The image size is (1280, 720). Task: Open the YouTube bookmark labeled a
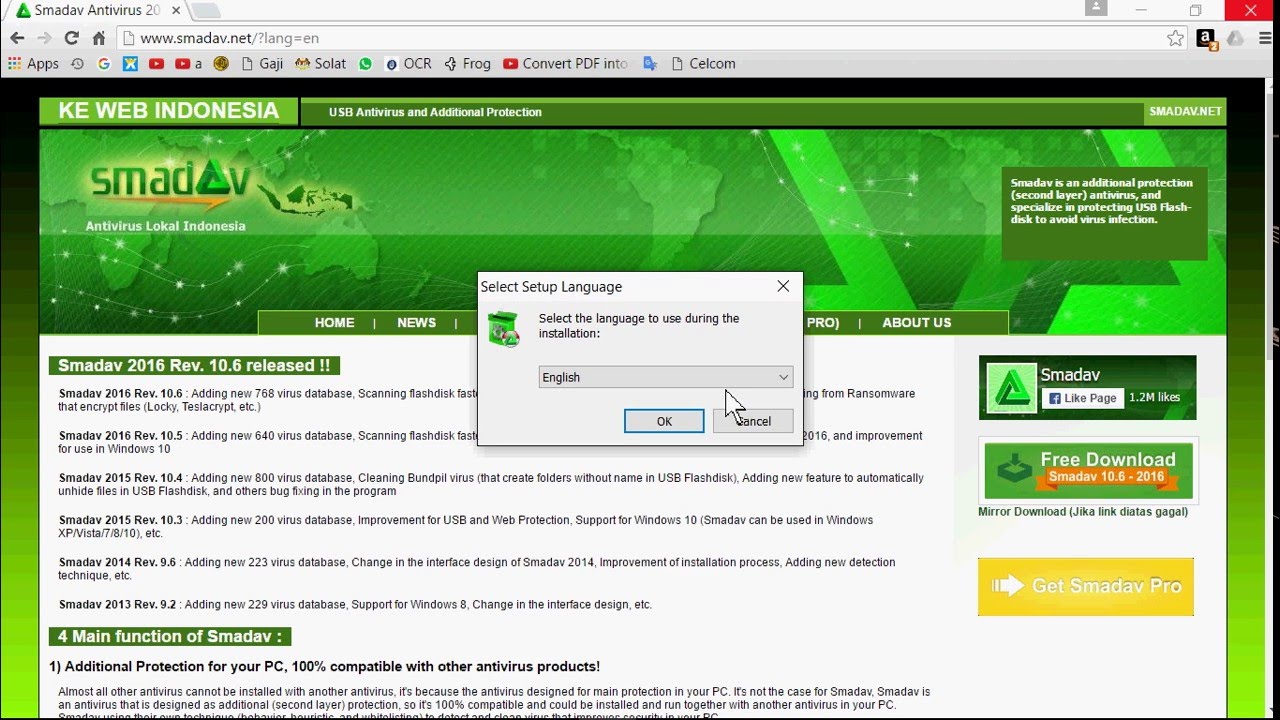(188, 63)
